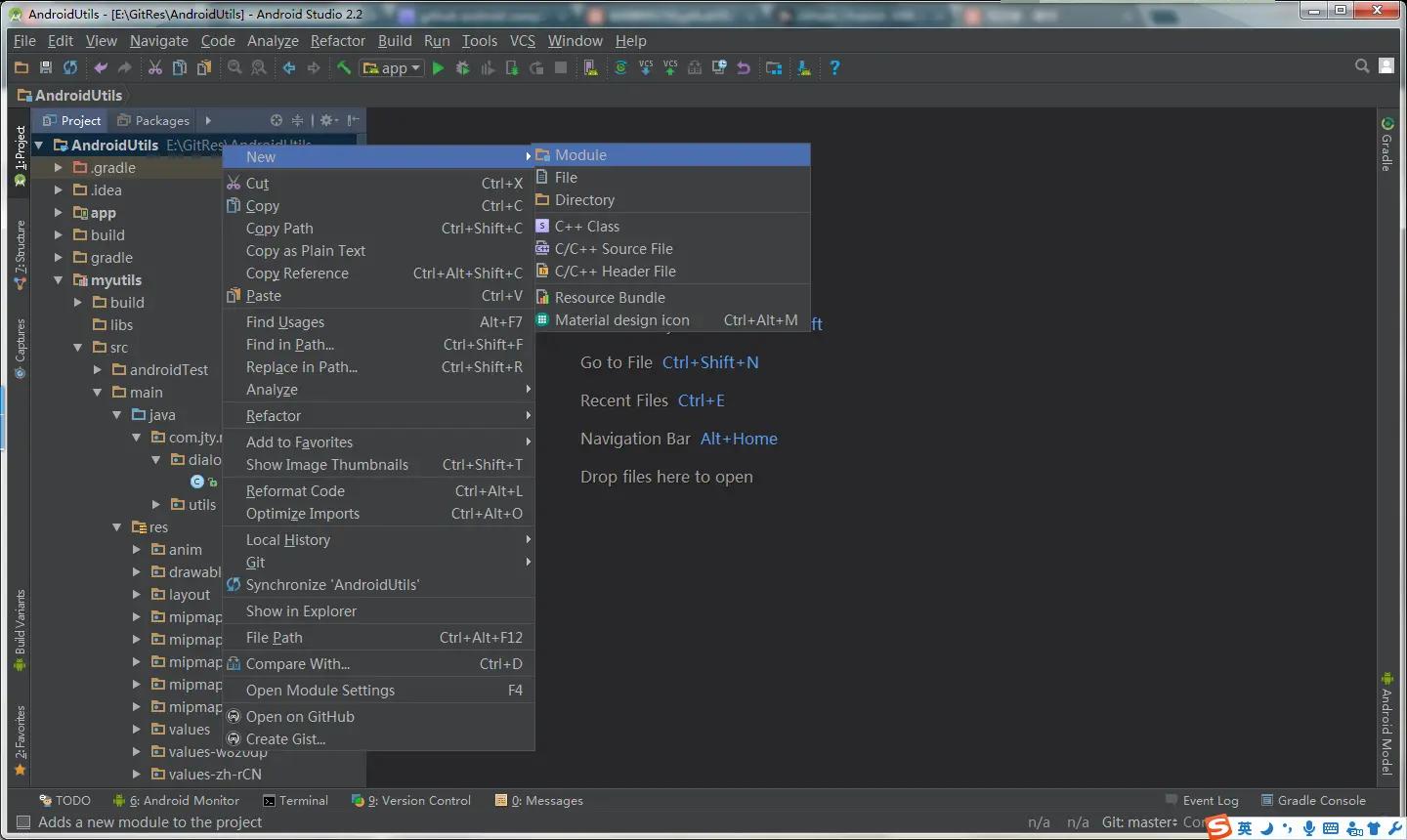
Task: Click the Search Everywhere magnifier icon
Action: (1362, 65)
